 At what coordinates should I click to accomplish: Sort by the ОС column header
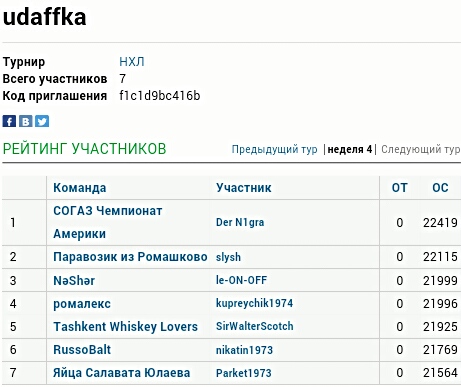coord(440,188)
